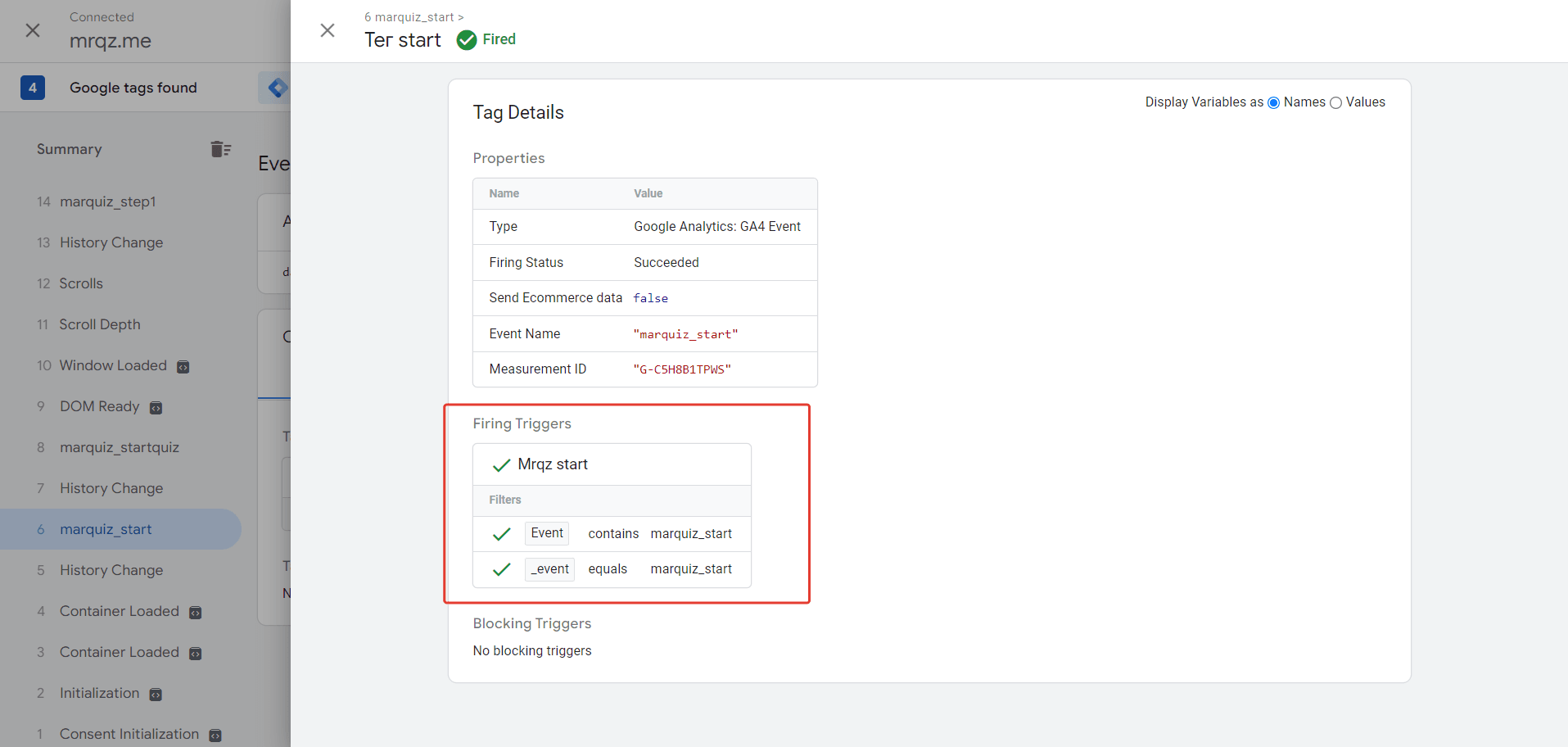Click the number 4 tags badge
The height and width of the screenshot is (747, 1568).
point(33,88)
